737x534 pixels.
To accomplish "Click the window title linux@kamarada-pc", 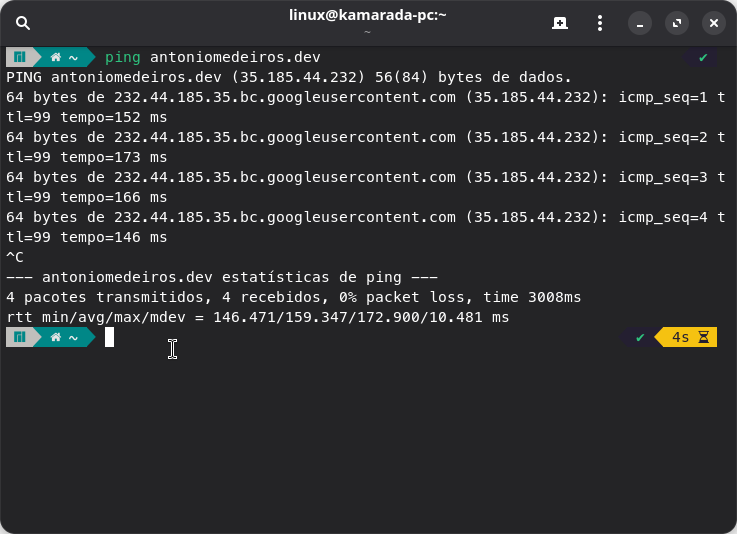I will (367, 15).
